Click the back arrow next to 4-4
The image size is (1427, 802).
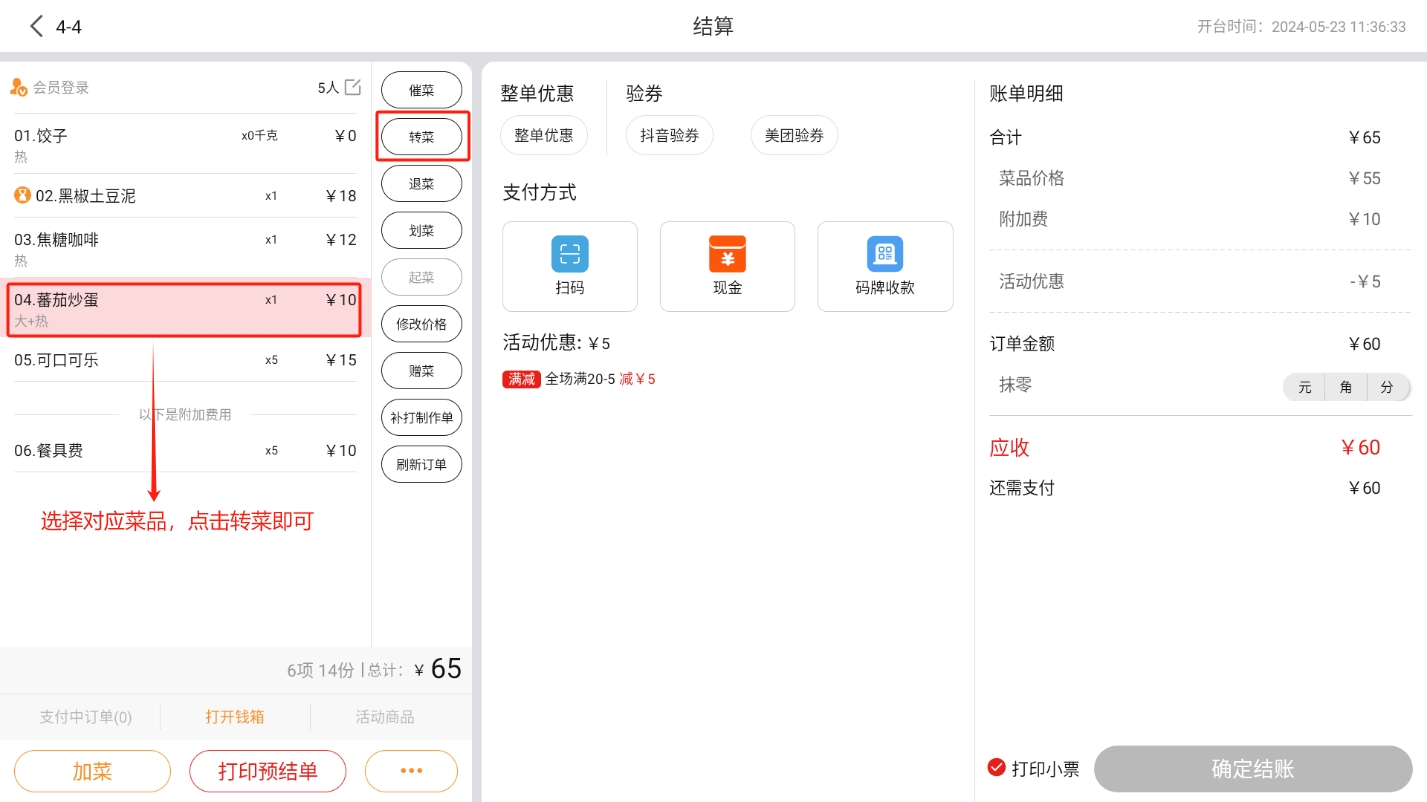pos(37,27)
